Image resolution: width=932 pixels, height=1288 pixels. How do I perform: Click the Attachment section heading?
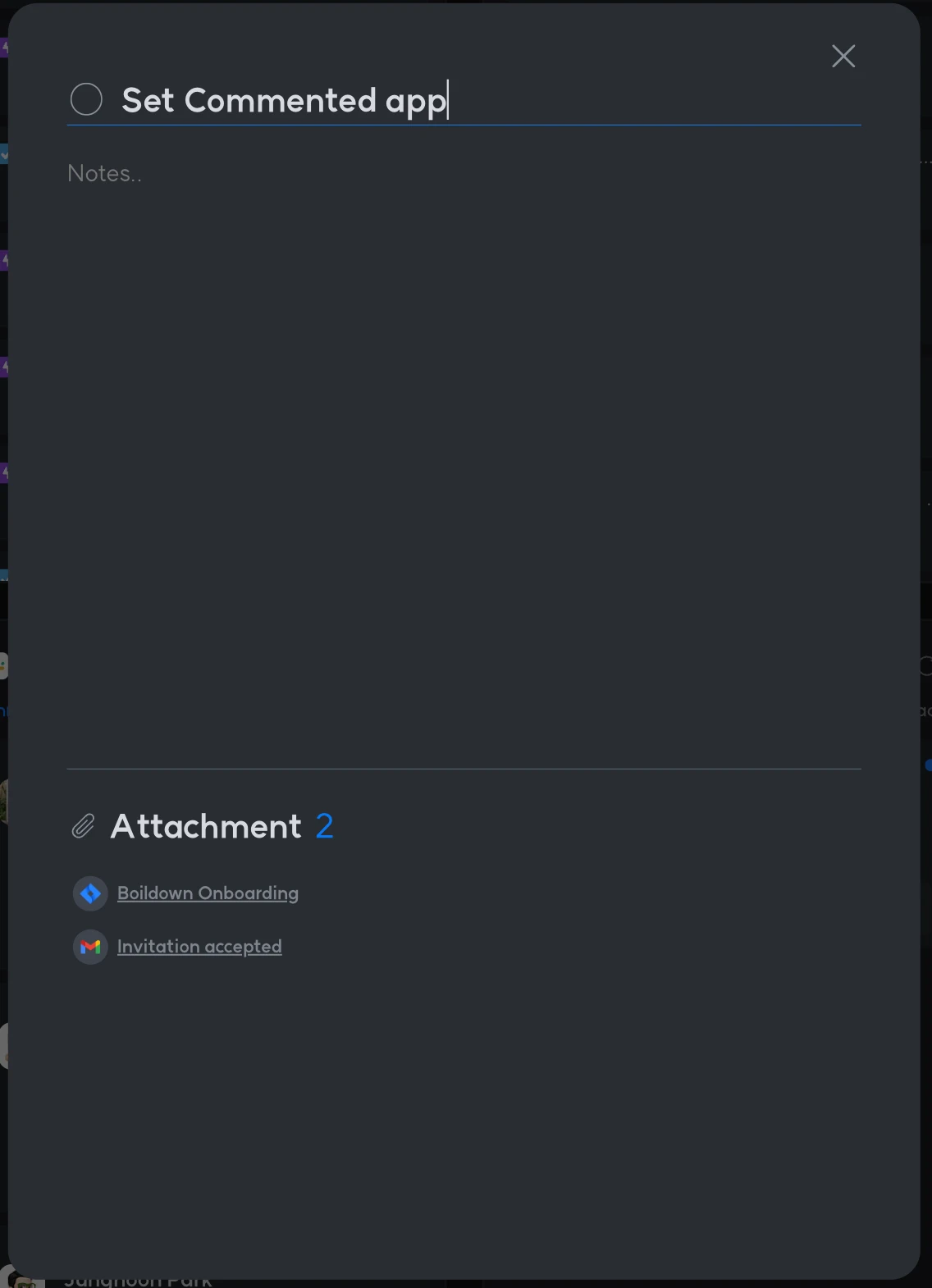tap(206, 826)
